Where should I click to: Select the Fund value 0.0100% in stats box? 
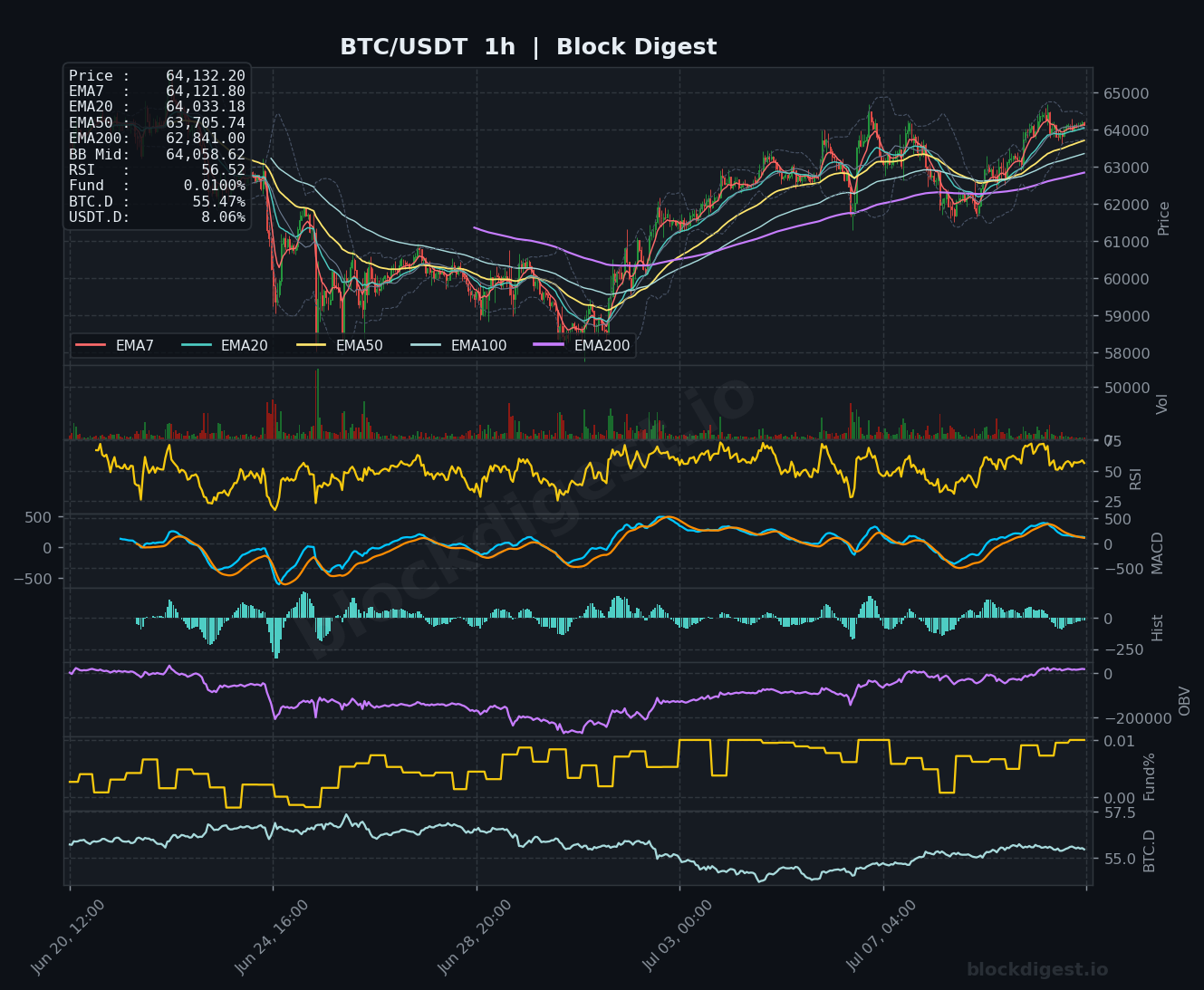click(x=215, y=186)
